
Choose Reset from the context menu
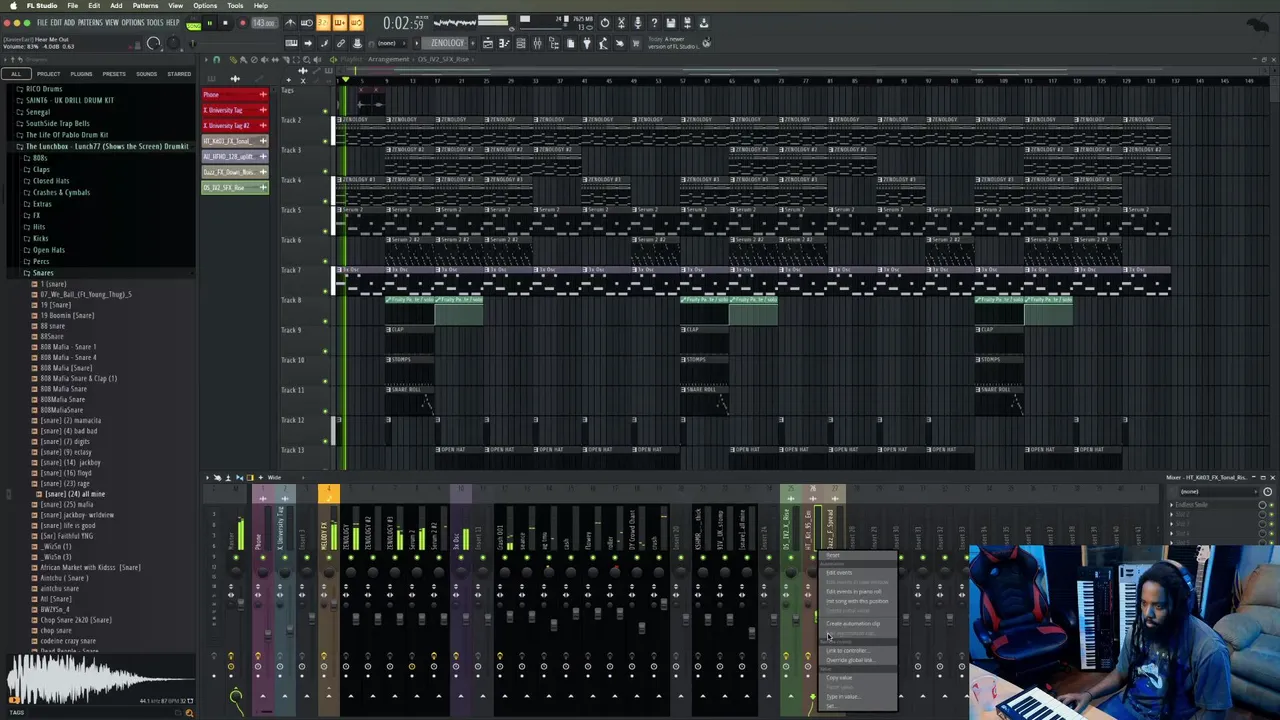[x=833, y=556]
